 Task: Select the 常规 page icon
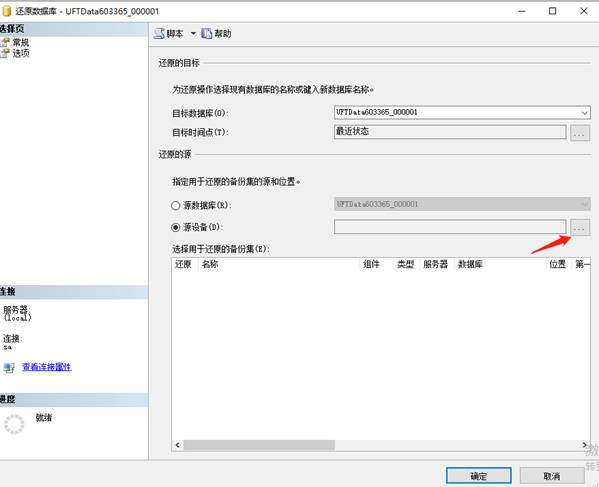tap(5, 42)
